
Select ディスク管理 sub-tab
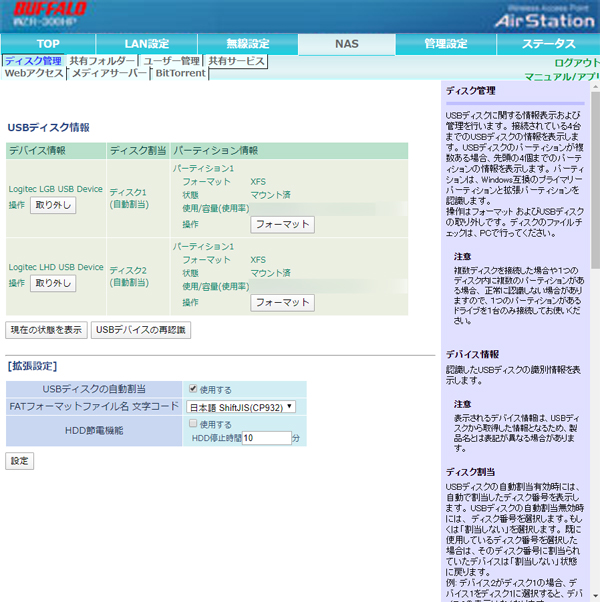tap(33, 61)
